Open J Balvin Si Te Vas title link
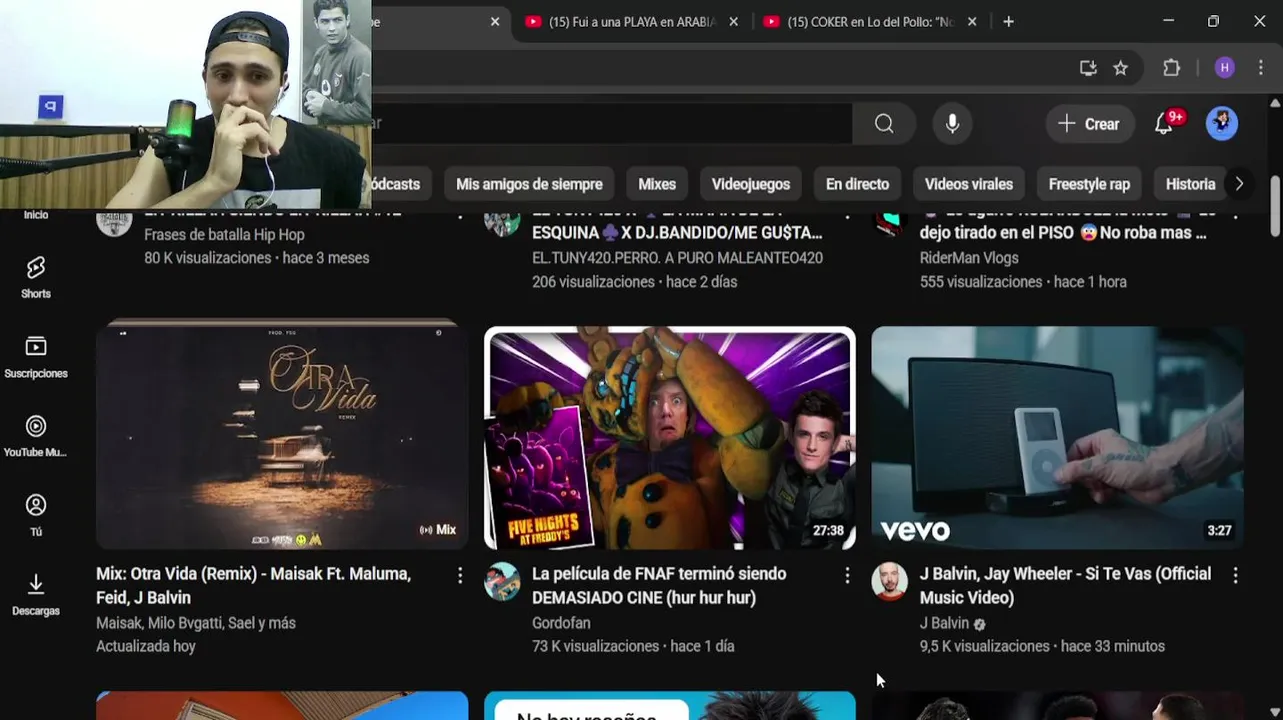This screenshot has height=720, width=1283. [1065, 586]
